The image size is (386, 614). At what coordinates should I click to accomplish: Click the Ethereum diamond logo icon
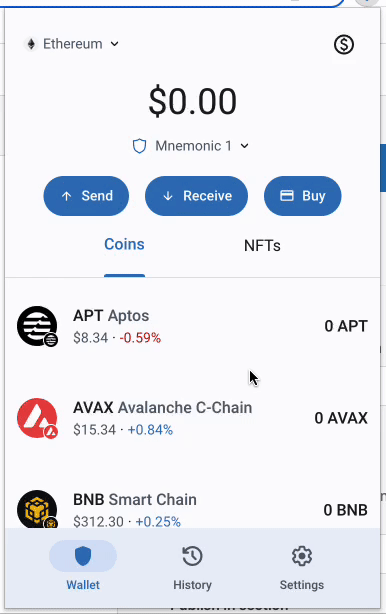click(31, 44)
